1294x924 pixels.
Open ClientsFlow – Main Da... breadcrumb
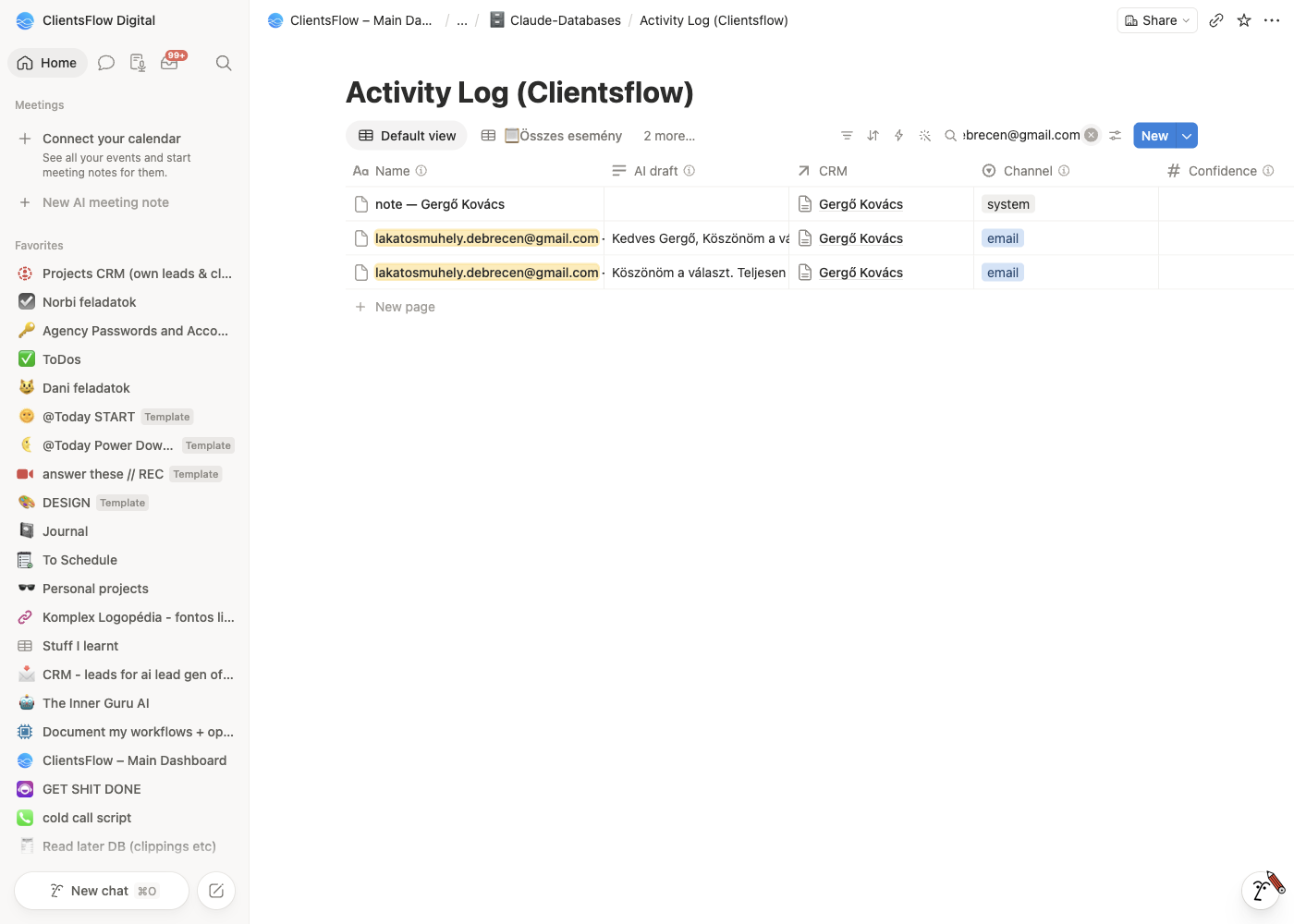(x=350, y=20)
